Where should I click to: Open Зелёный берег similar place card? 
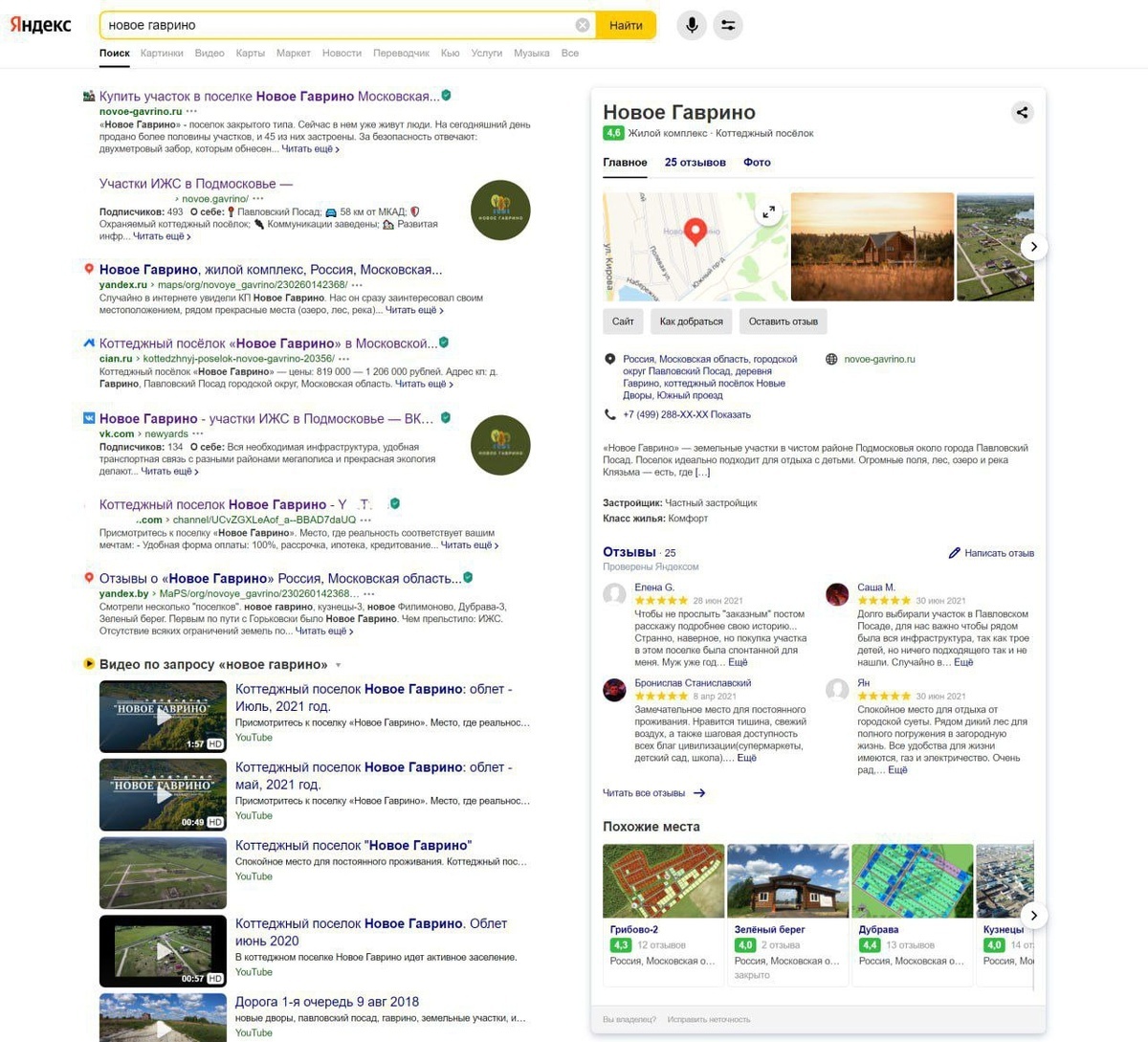(x=787, y=915)
